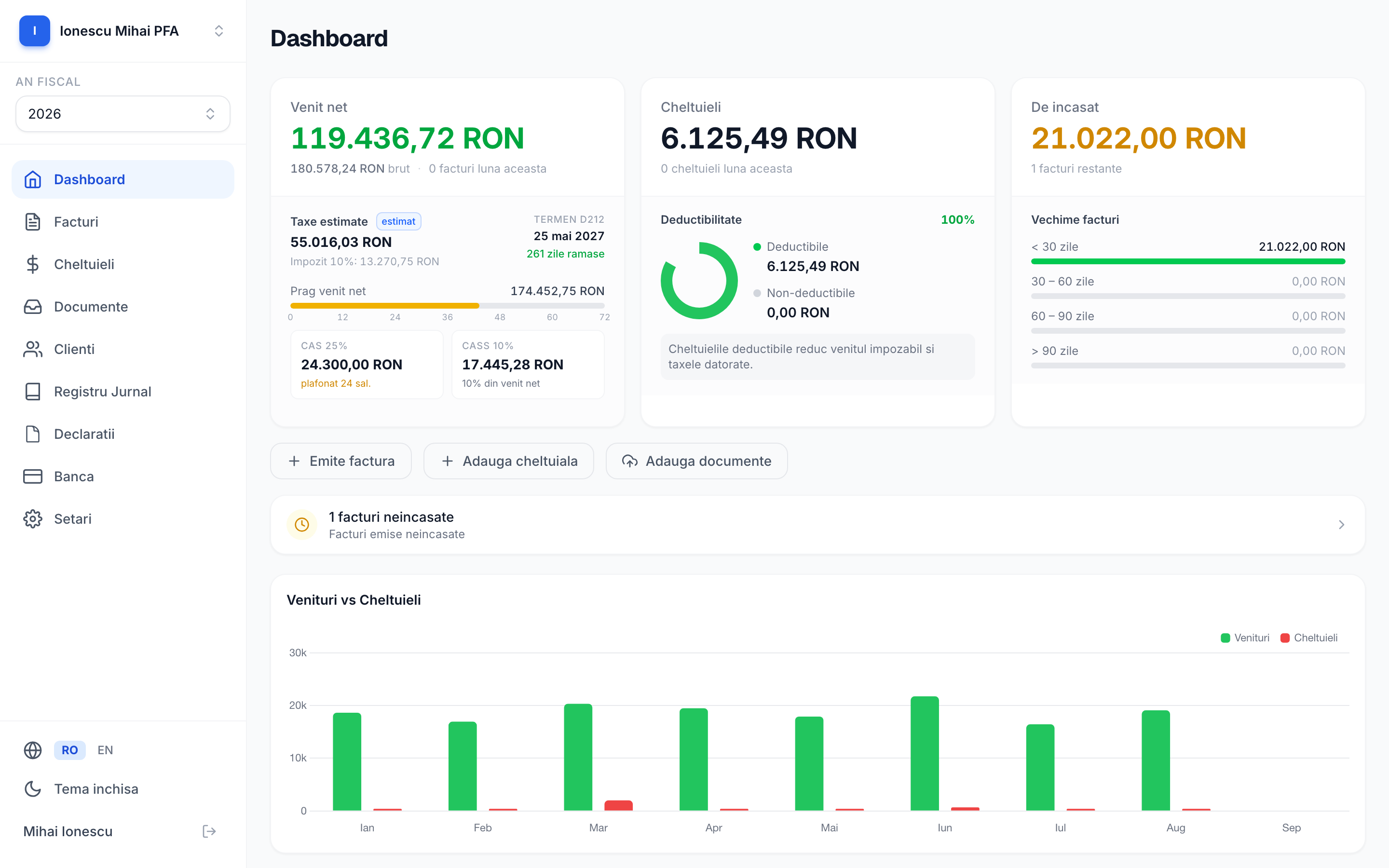Click the Documente inbox icon
Viewport: 1389px width, 868px height.
pos(33,307)
